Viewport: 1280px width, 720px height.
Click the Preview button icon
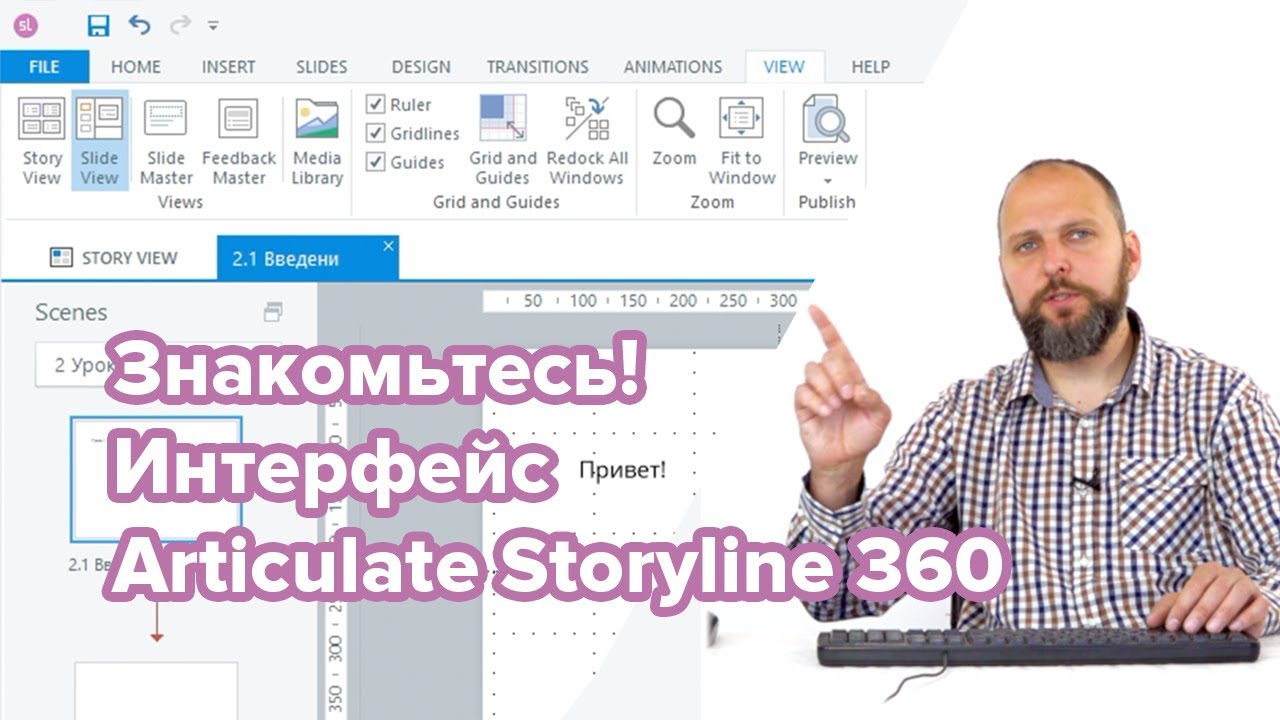pyautogui.click(x=827, y=119)
